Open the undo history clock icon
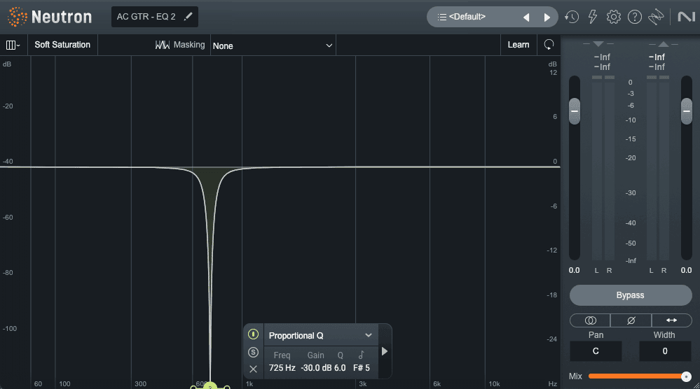The image size is (700, 389). pyautogui.click(x=571, y=17)
